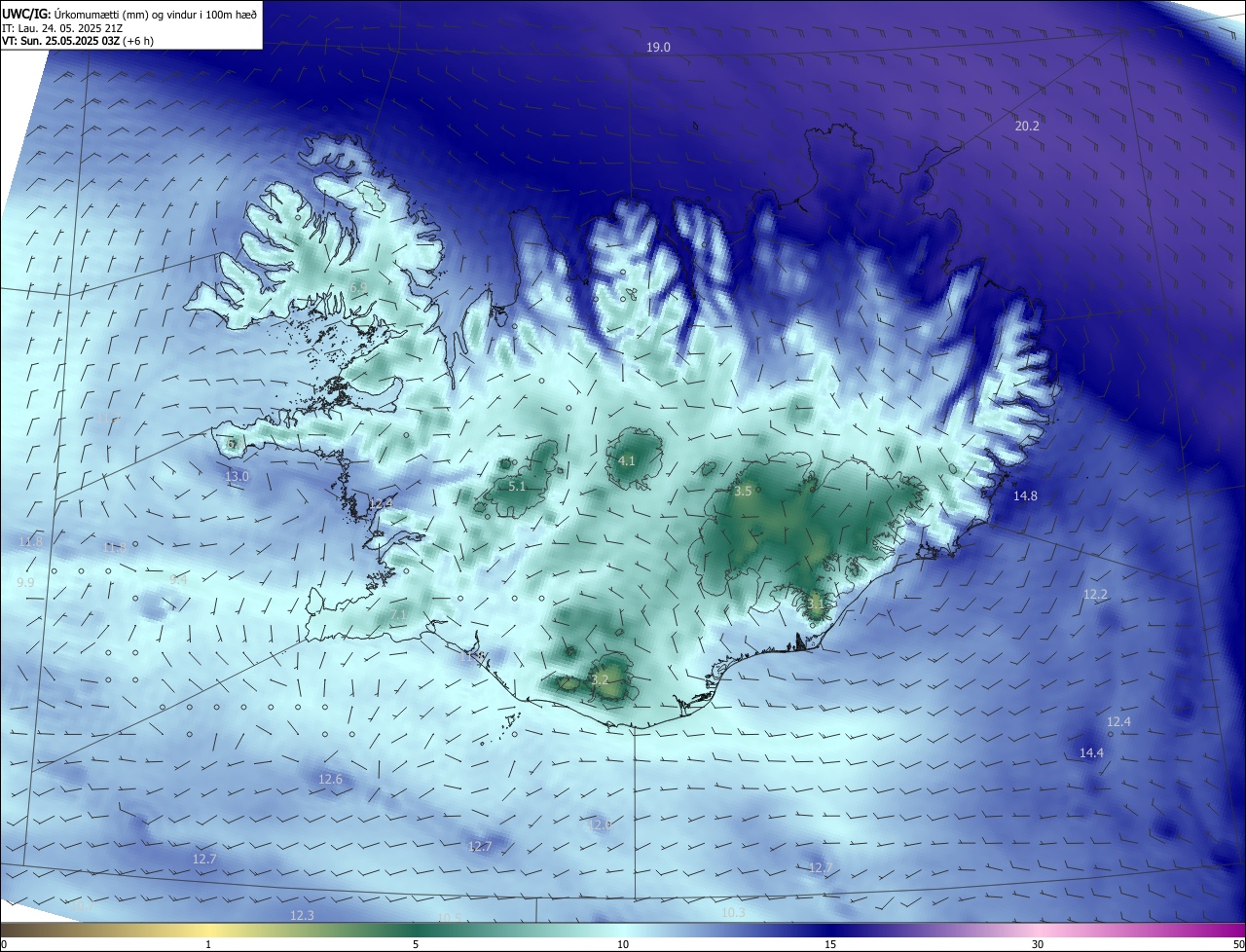This screenshot has width=1246, height=952.
Task: Click the 50 tick on the color scale
Action: tap(1238, 945)
